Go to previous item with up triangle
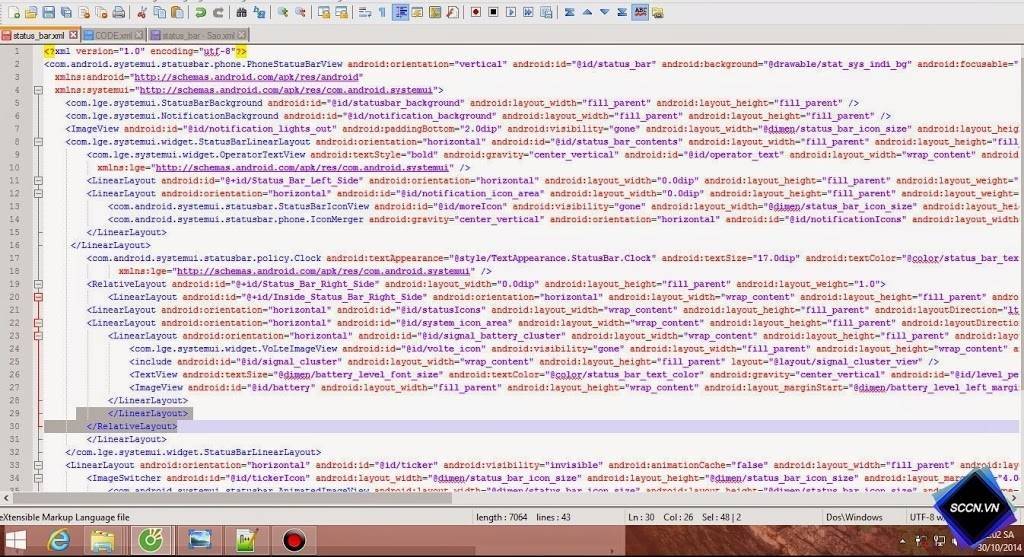The width and height of the screenshot is (1024, 557). (x=587, y=12)
